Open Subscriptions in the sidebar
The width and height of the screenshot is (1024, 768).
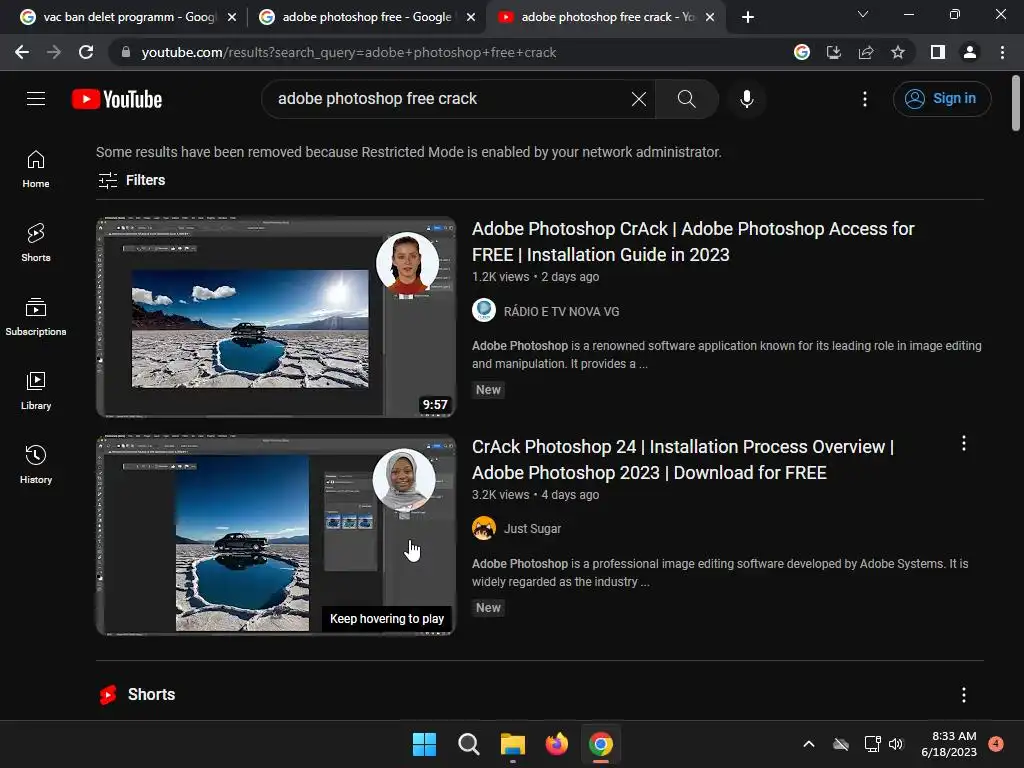(x=36, y=317)
